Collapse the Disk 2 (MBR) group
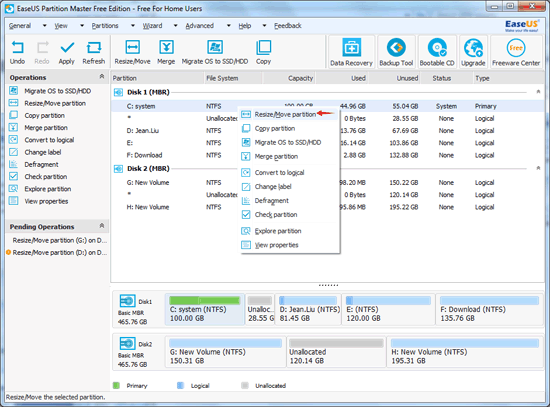 click(x=538, y=168)
